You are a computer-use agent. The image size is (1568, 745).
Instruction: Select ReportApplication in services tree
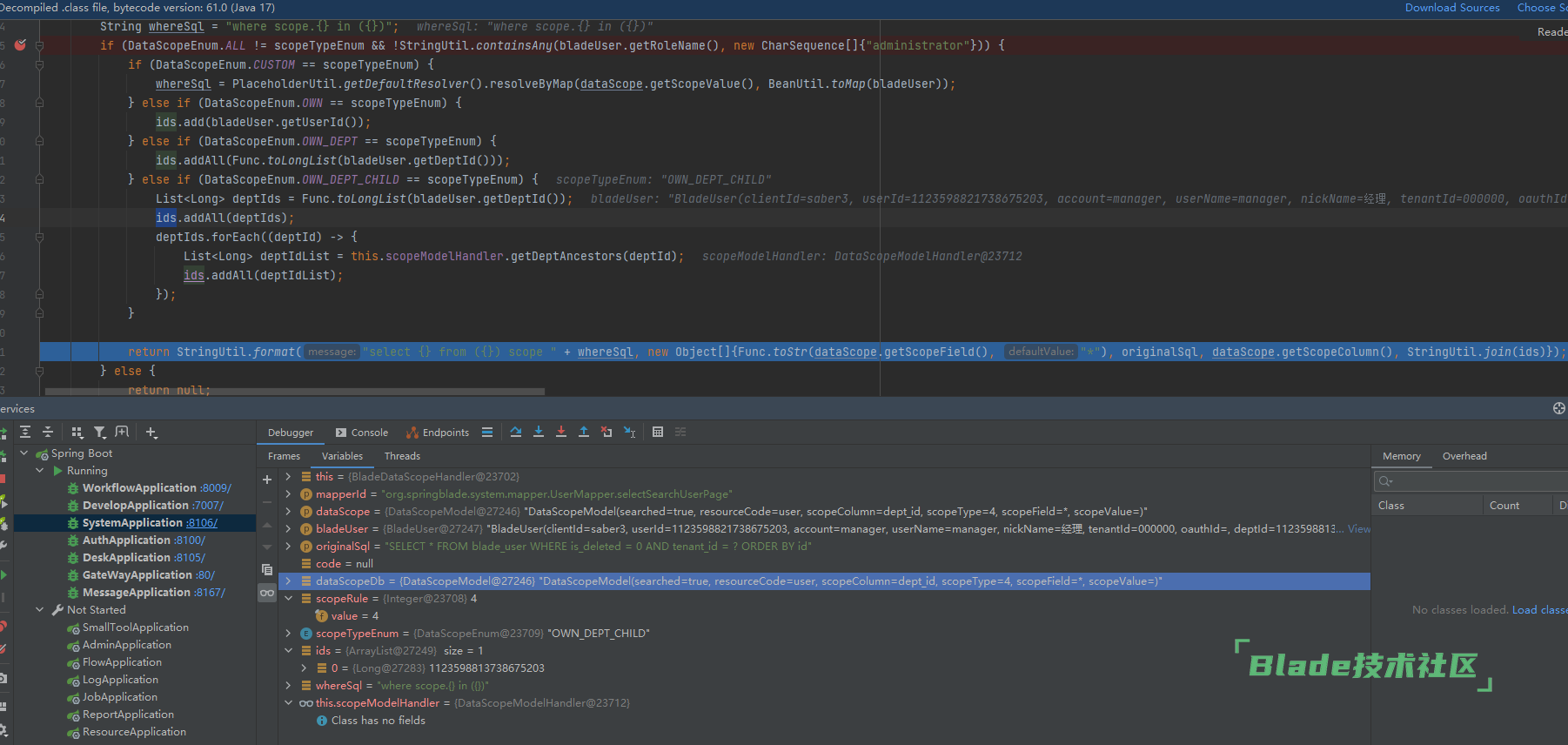tap(128, 714)
